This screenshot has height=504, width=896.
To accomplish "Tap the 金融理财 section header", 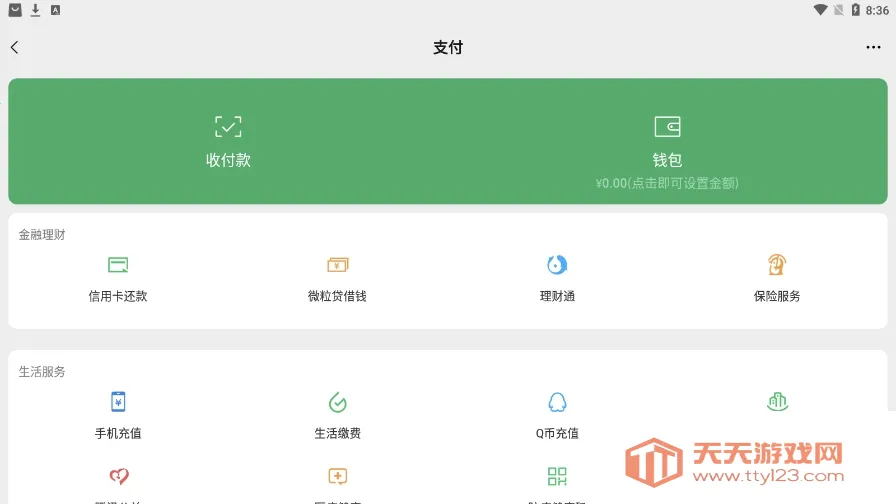I will pos(42,235).
